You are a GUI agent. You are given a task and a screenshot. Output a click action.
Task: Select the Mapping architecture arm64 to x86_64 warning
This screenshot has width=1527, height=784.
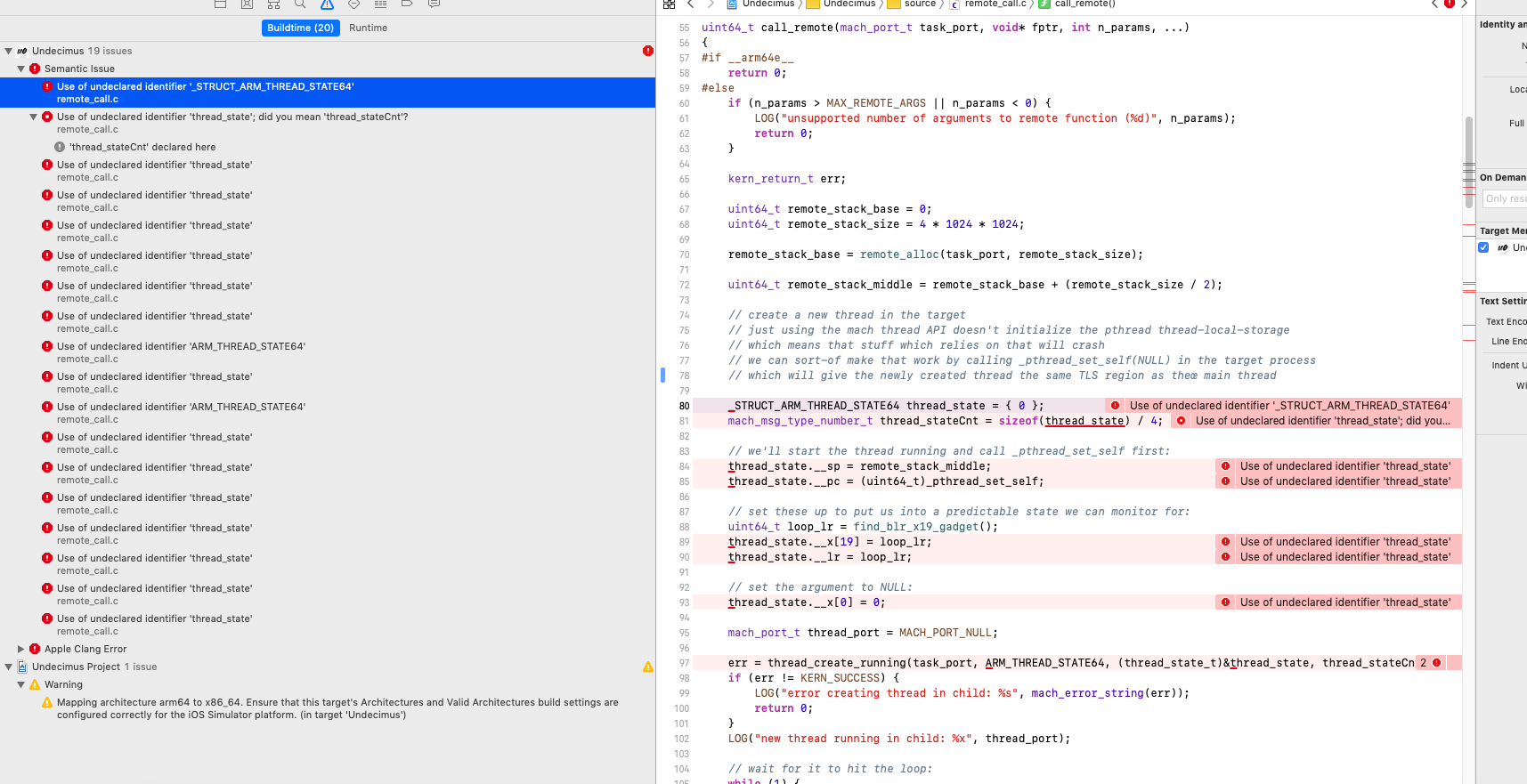tap(337, 708)
